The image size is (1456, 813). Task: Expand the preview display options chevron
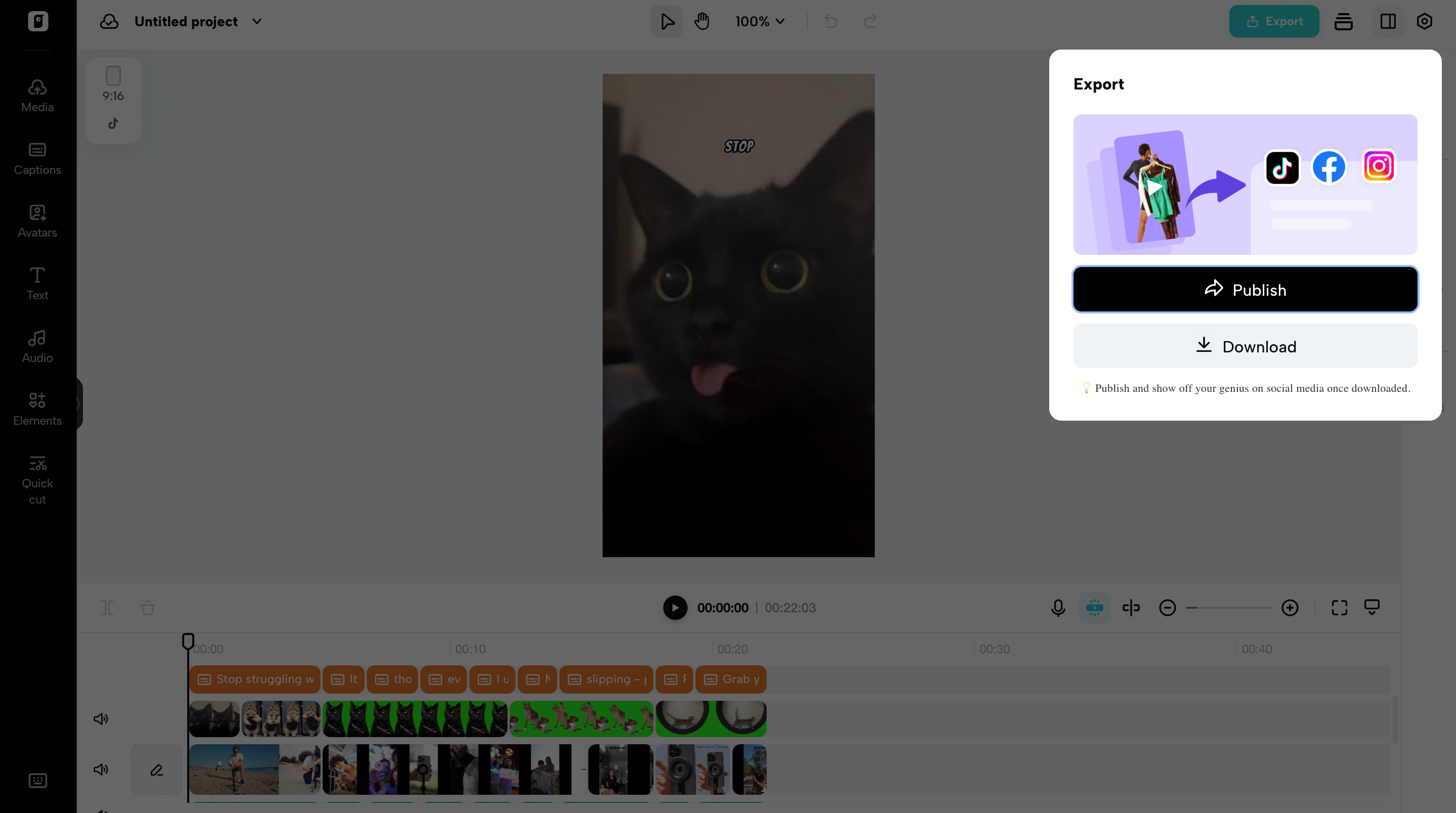(x=1373, y=608)
